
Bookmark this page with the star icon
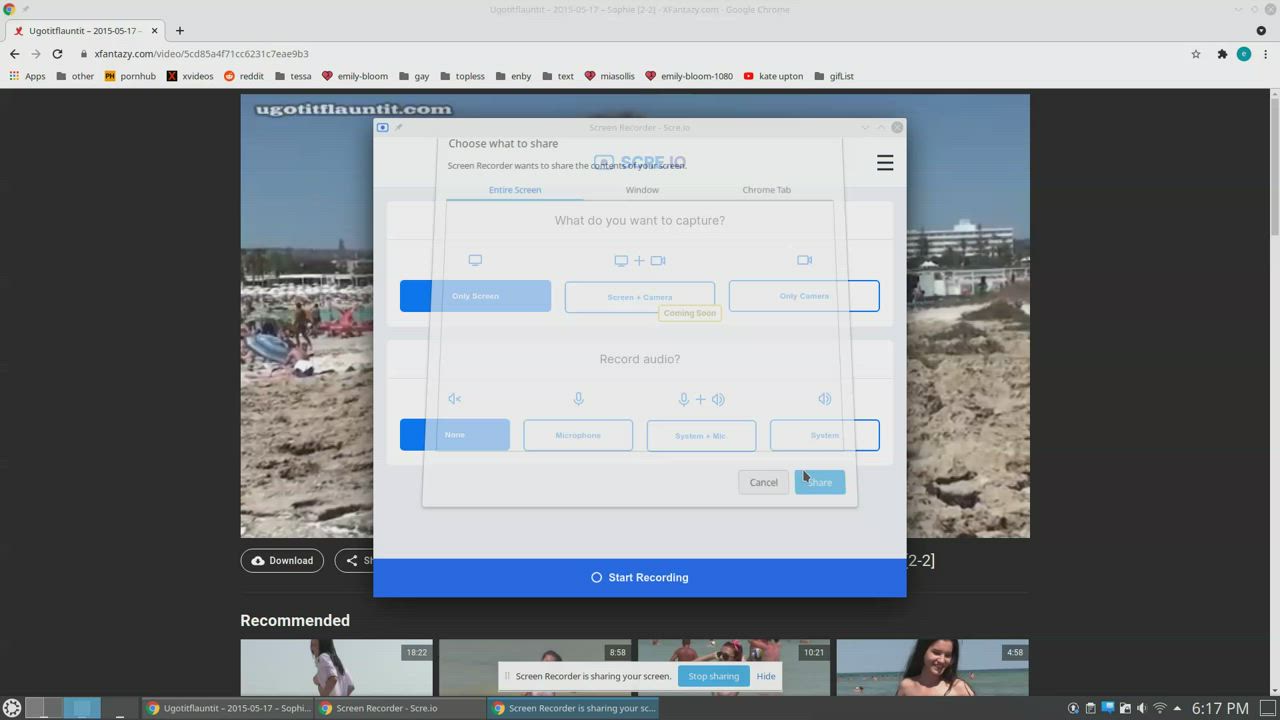click(x=1195, y=54)
